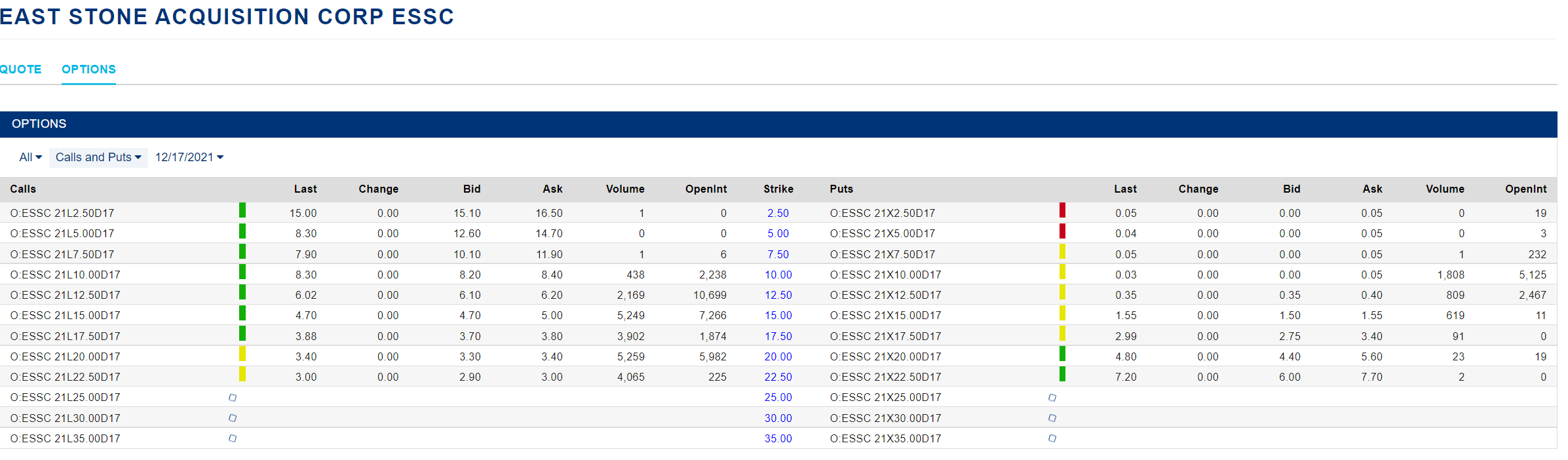This screenshot has height=460, width=1568.
Task: Open the 22.50 strike link
Action: point(778,377)
